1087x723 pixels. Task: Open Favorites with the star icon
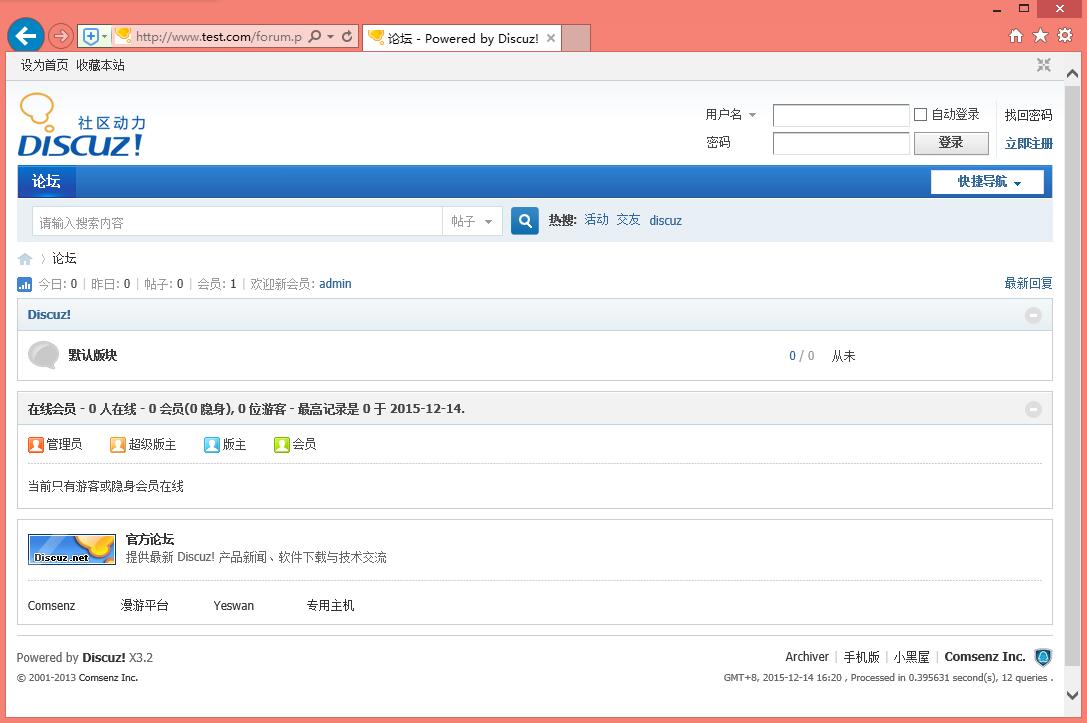point(1040,35)
